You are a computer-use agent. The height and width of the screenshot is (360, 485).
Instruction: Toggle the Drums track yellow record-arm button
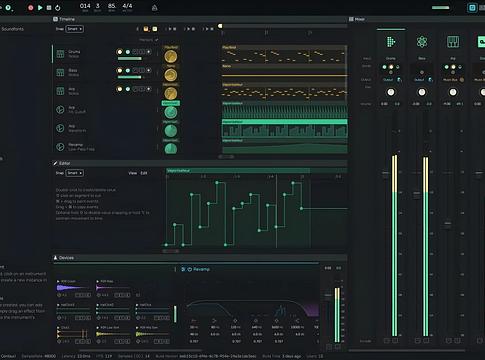120,52
